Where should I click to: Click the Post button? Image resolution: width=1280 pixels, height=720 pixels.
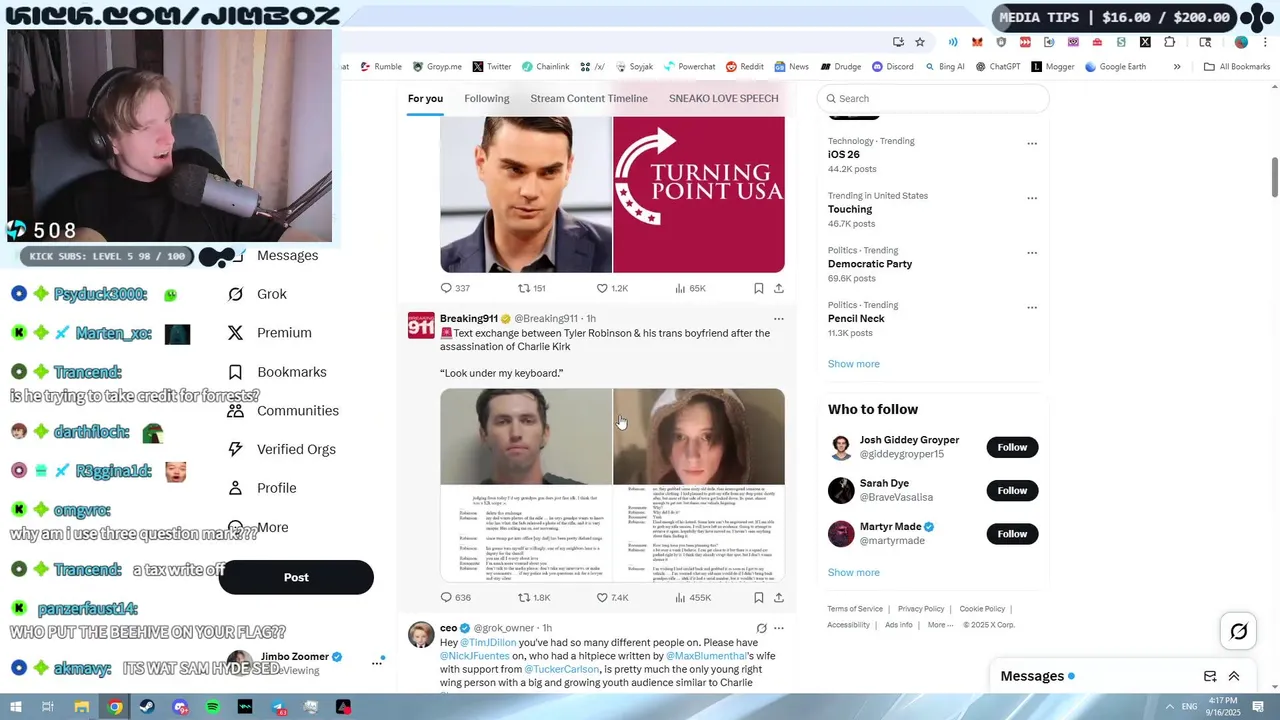[x=296, y=577]
